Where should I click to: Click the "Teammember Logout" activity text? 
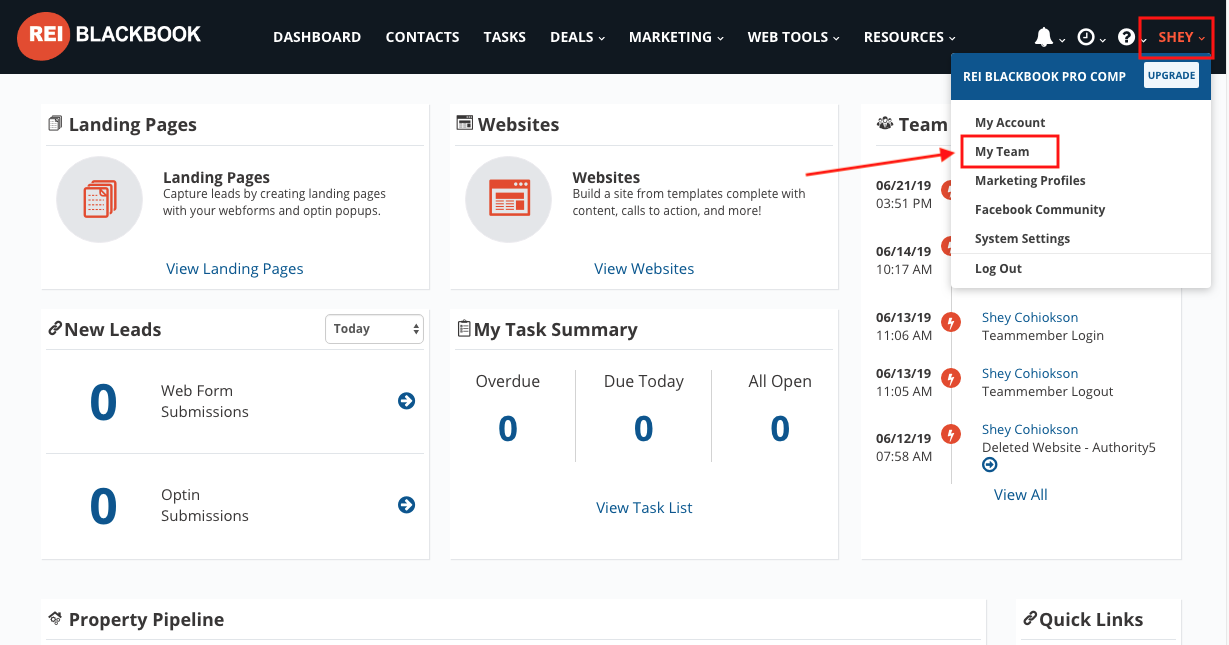[1048, 392]
